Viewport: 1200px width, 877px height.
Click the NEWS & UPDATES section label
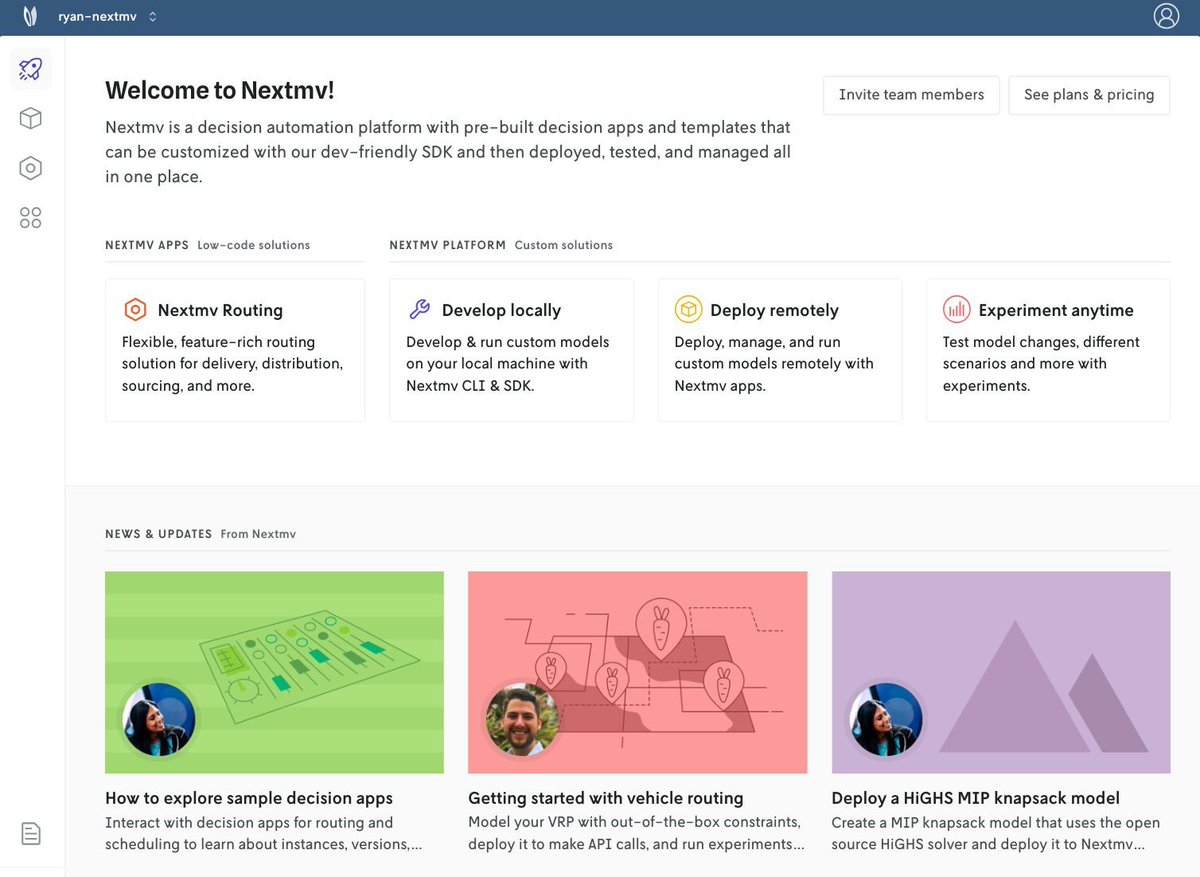[x=159, y=534]
